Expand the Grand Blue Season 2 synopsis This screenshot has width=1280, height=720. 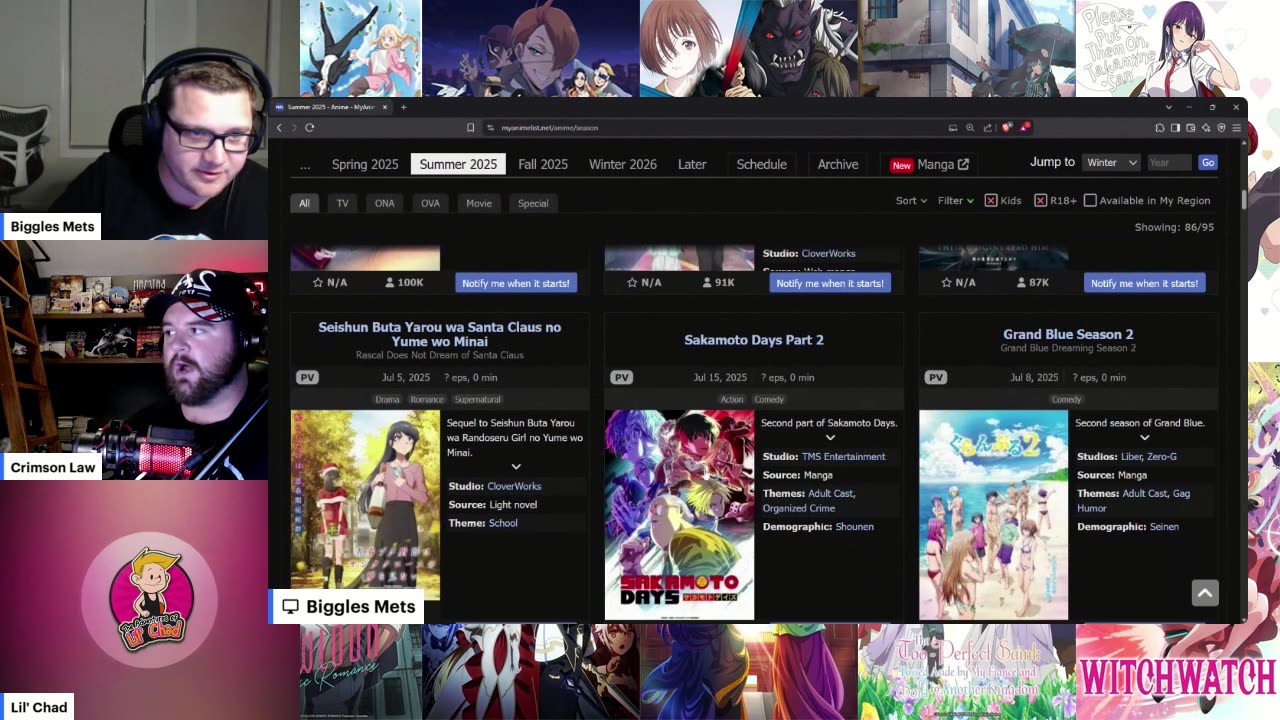pyautogui.click(x=1144, y=437)
